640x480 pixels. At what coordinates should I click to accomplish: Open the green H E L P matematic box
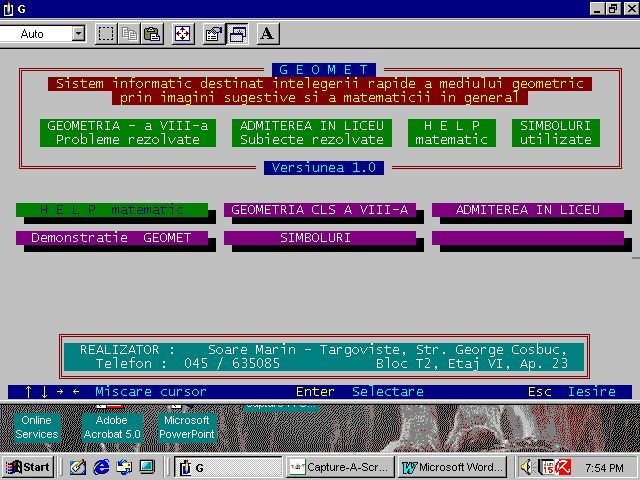451,133
